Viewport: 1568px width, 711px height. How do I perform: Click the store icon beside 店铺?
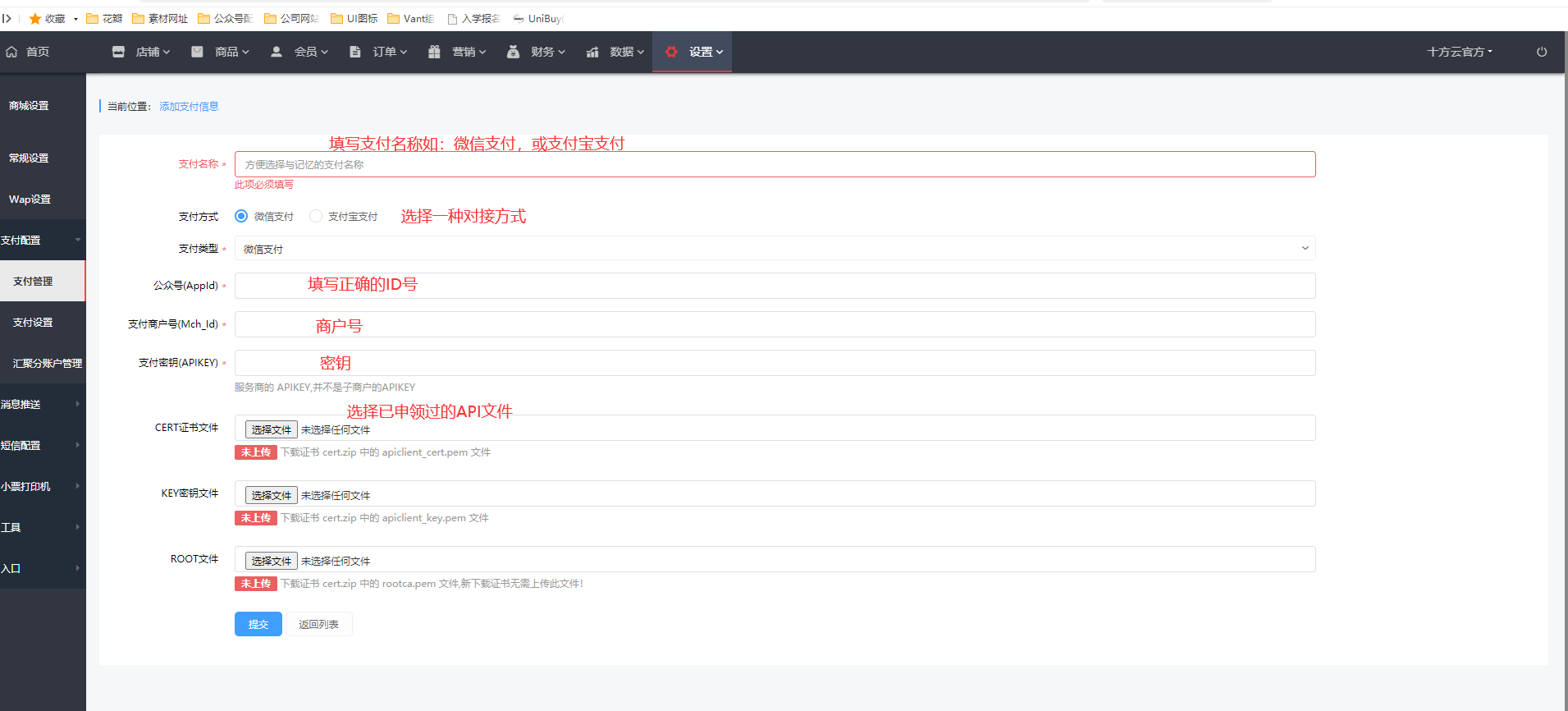(x=118, y=52)
